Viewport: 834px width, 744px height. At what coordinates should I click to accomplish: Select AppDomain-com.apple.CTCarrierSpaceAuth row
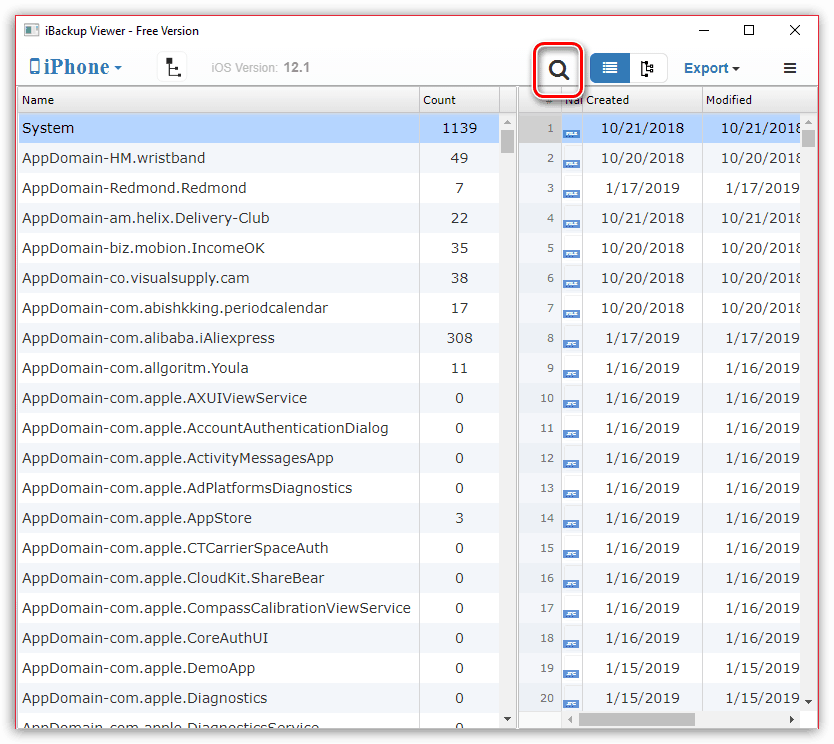click(x=259, y=548)
